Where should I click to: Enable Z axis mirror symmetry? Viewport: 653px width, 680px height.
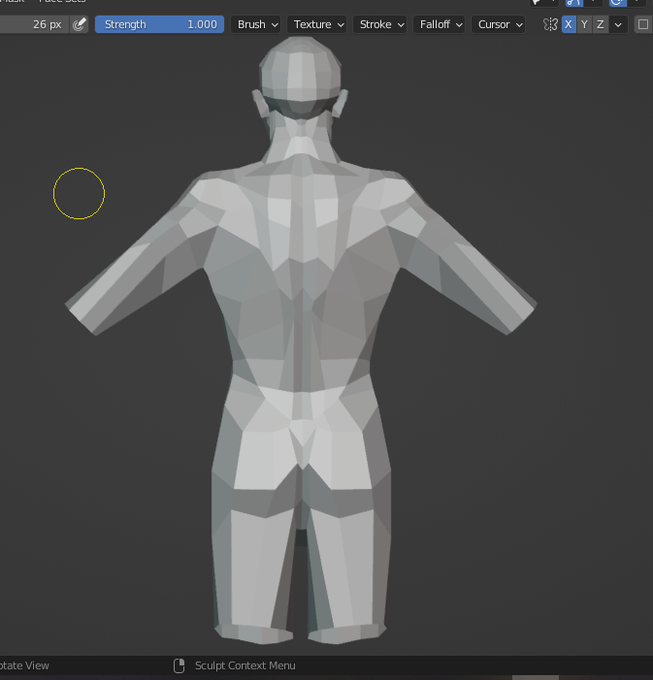pos(600,24)
